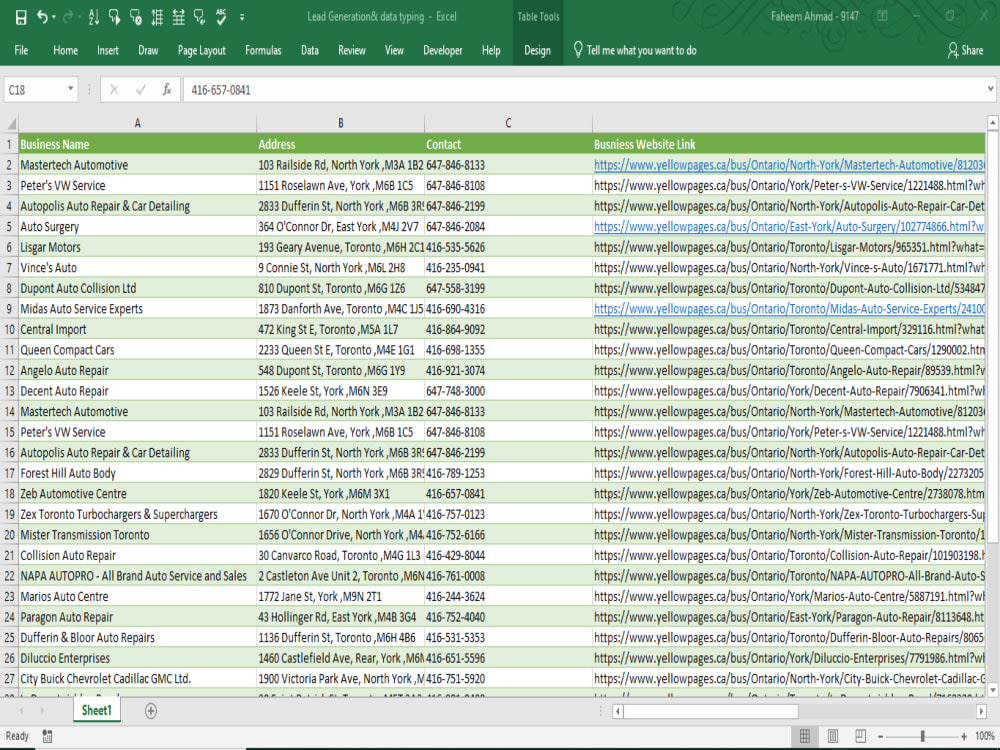Click the zoom in plus button
Screen dimensions: 1000x750
click(x=964, y=737)
